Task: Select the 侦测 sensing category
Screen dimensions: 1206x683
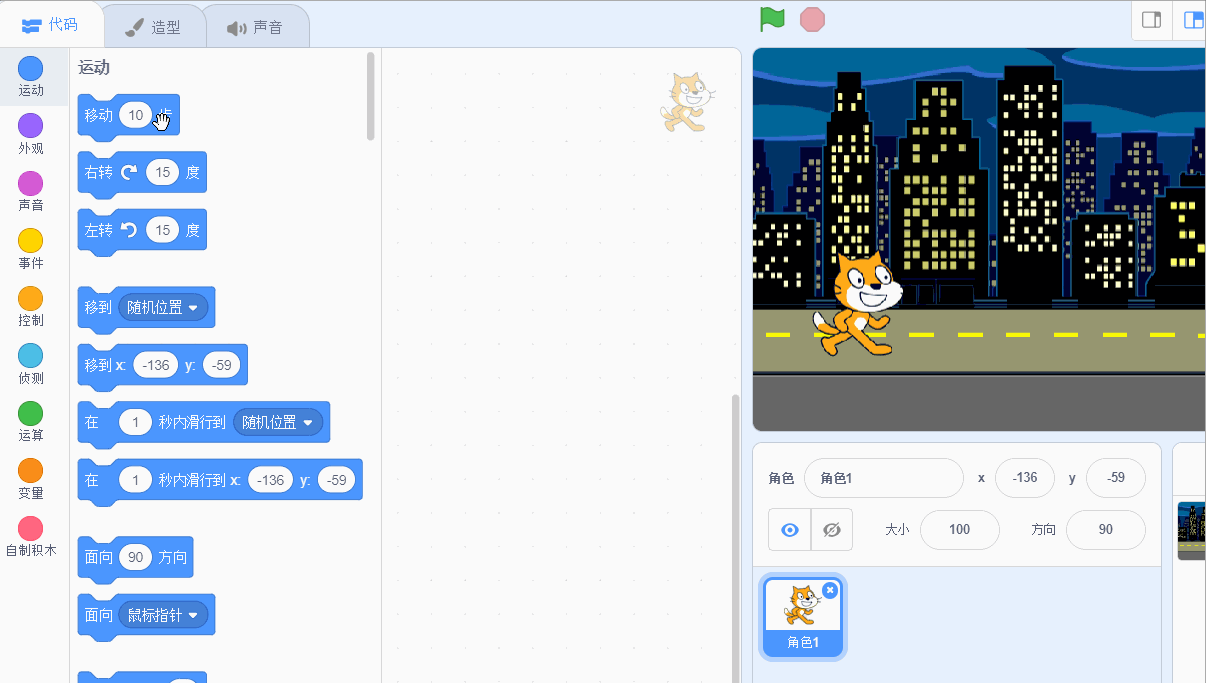Action: 31,364
